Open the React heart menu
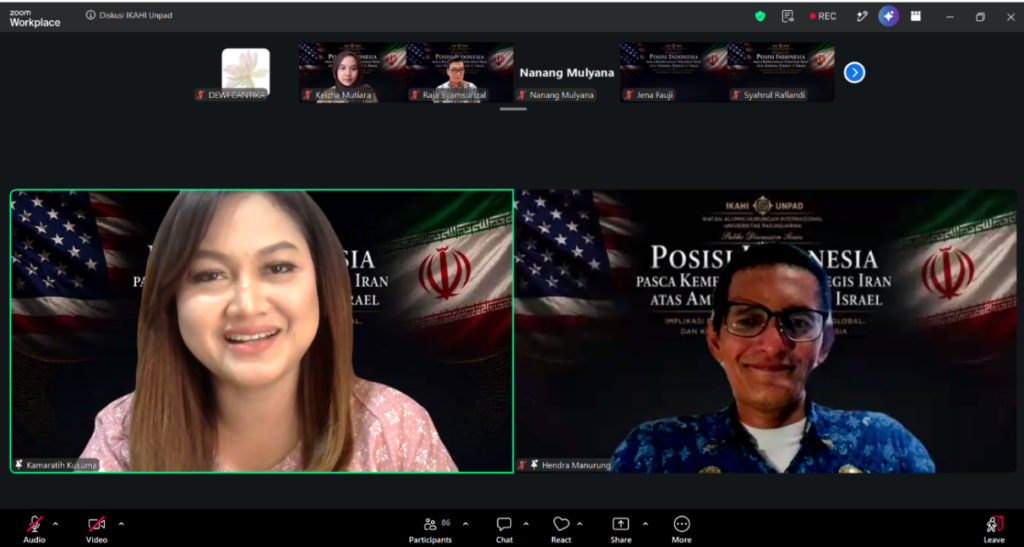 pos(561,529)
